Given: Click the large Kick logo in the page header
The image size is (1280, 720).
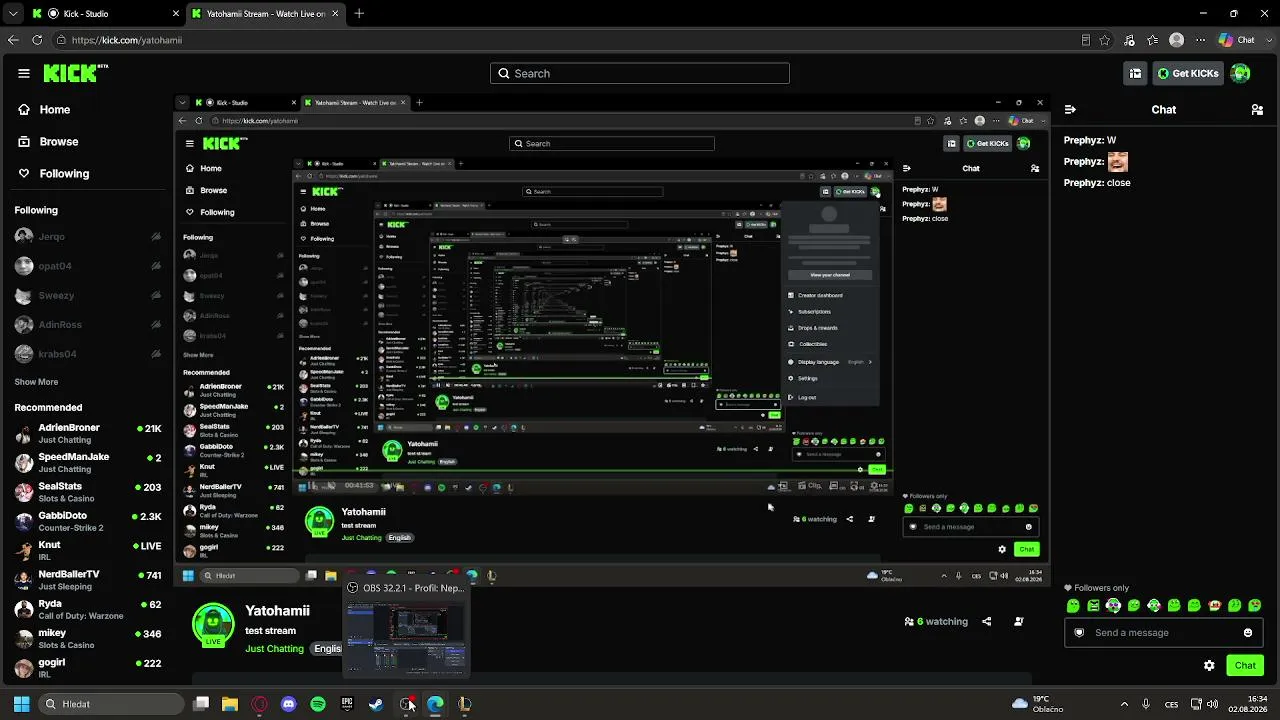Looking at the screenshot, I should [75, 73].
